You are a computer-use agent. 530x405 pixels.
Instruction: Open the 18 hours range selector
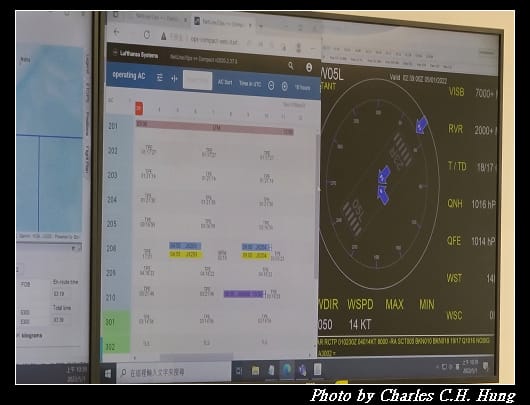pos(302,88)
